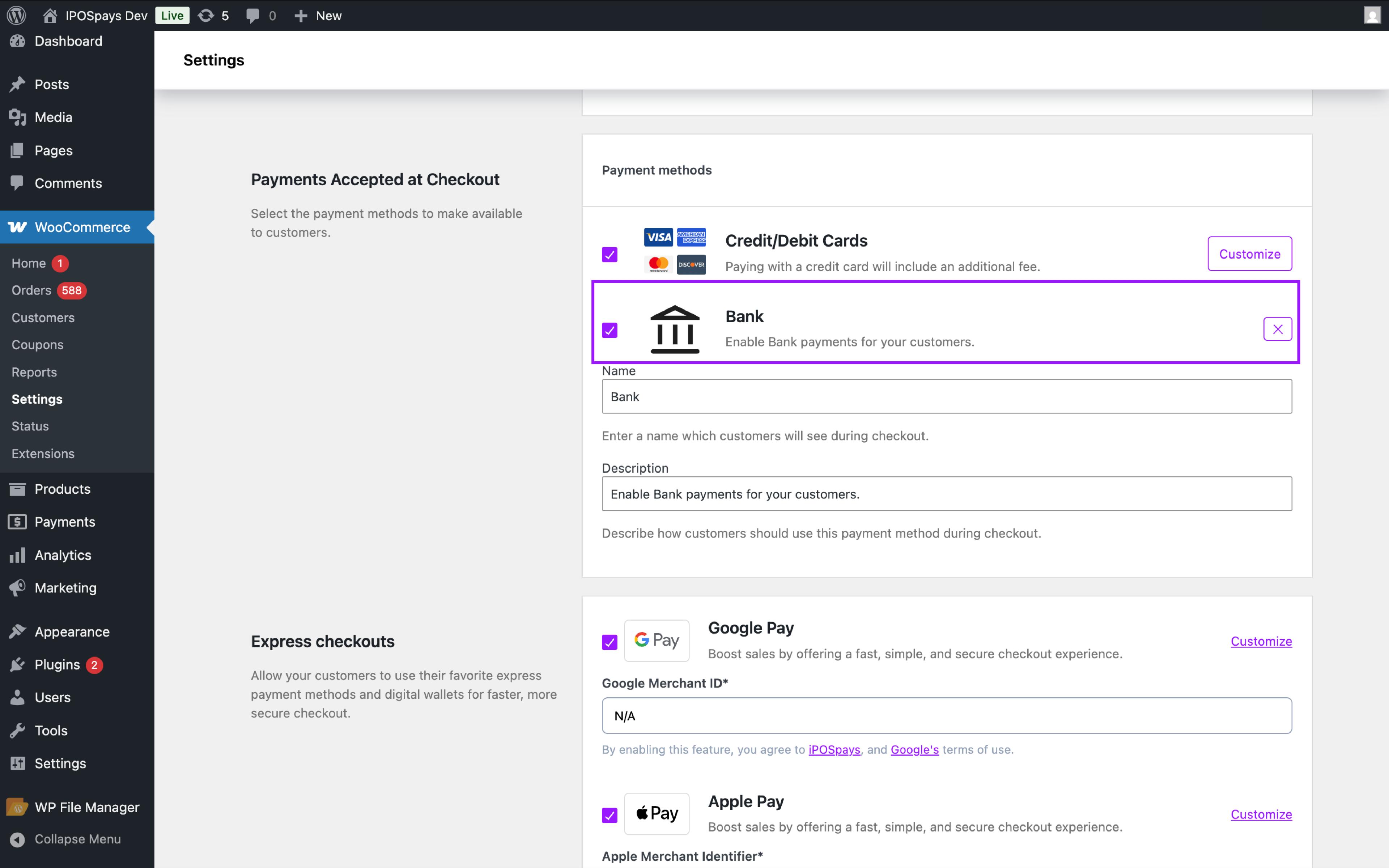
Task: Open the iPOSpays terms link
Action: [834, 749]
